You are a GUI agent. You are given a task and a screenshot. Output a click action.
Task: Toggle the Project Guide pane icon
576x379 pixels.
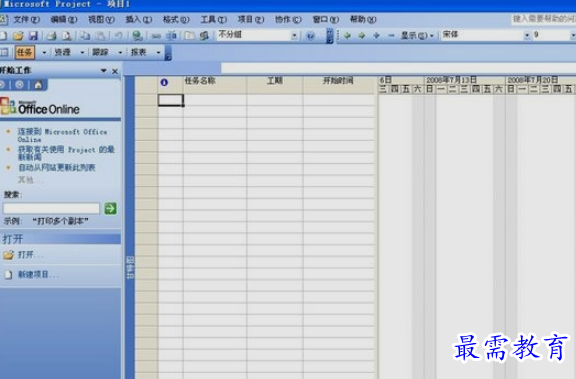point(4,52)
